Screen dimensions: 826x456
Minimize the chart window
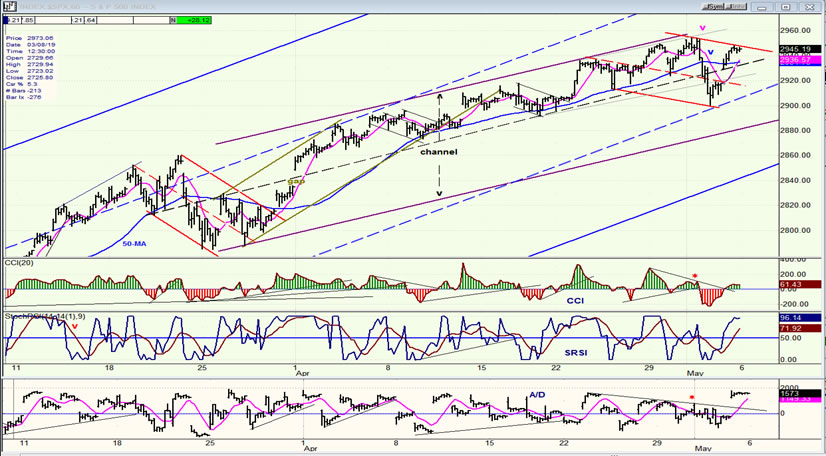pos(761,7)
